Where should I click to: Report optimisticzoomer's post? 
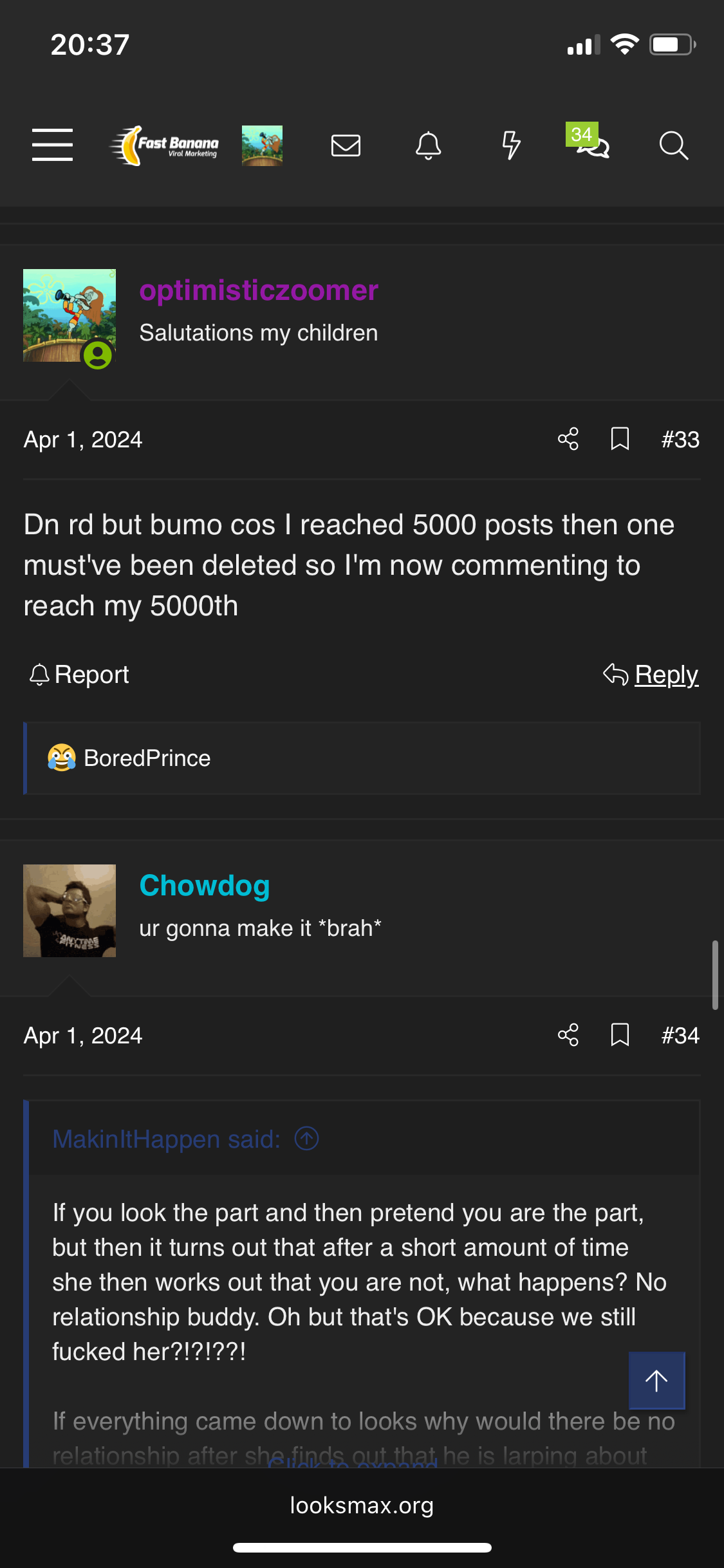(x=79, y=675)
